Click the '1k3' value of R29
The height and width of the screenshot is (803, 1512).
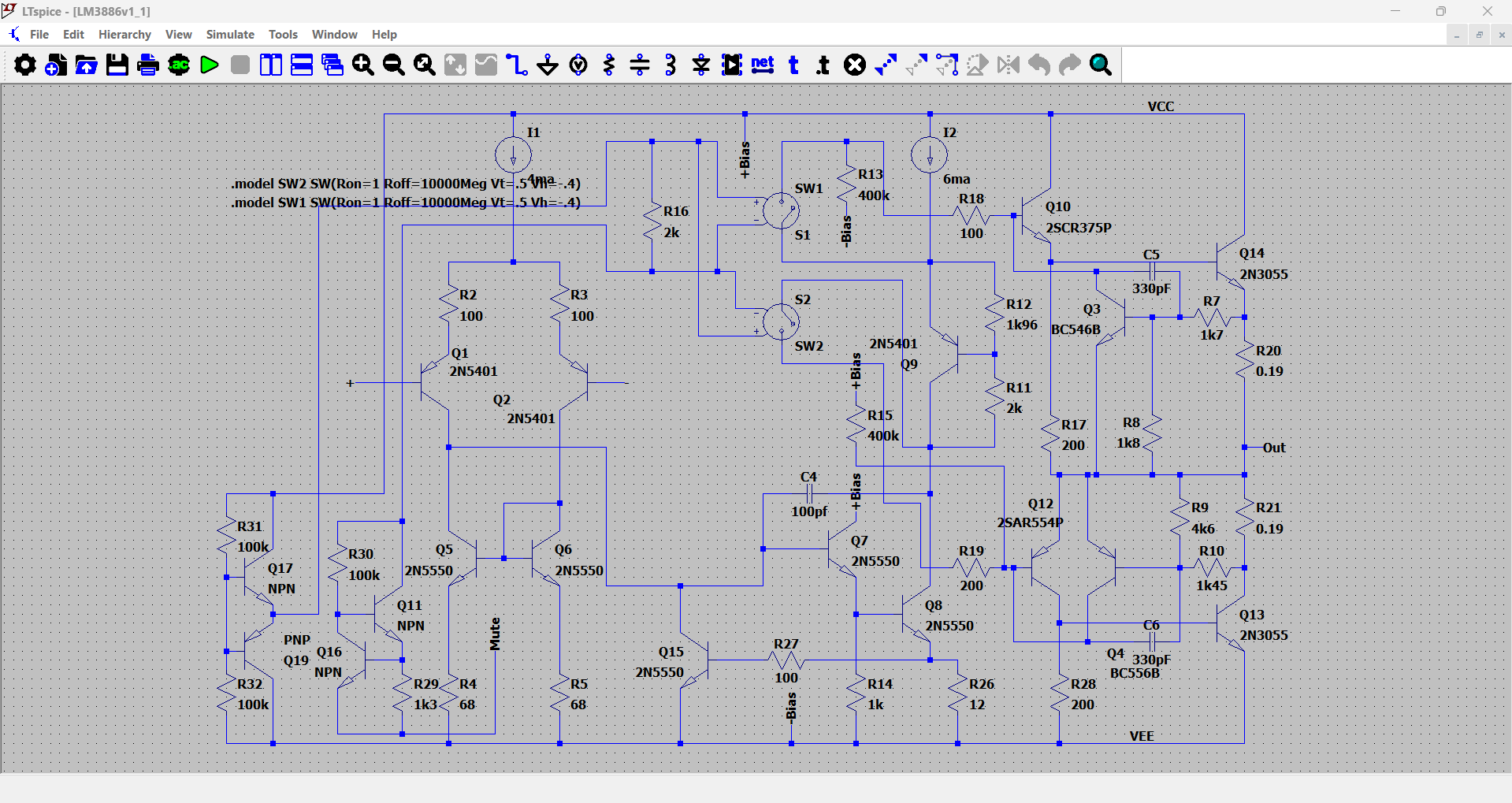425,704
